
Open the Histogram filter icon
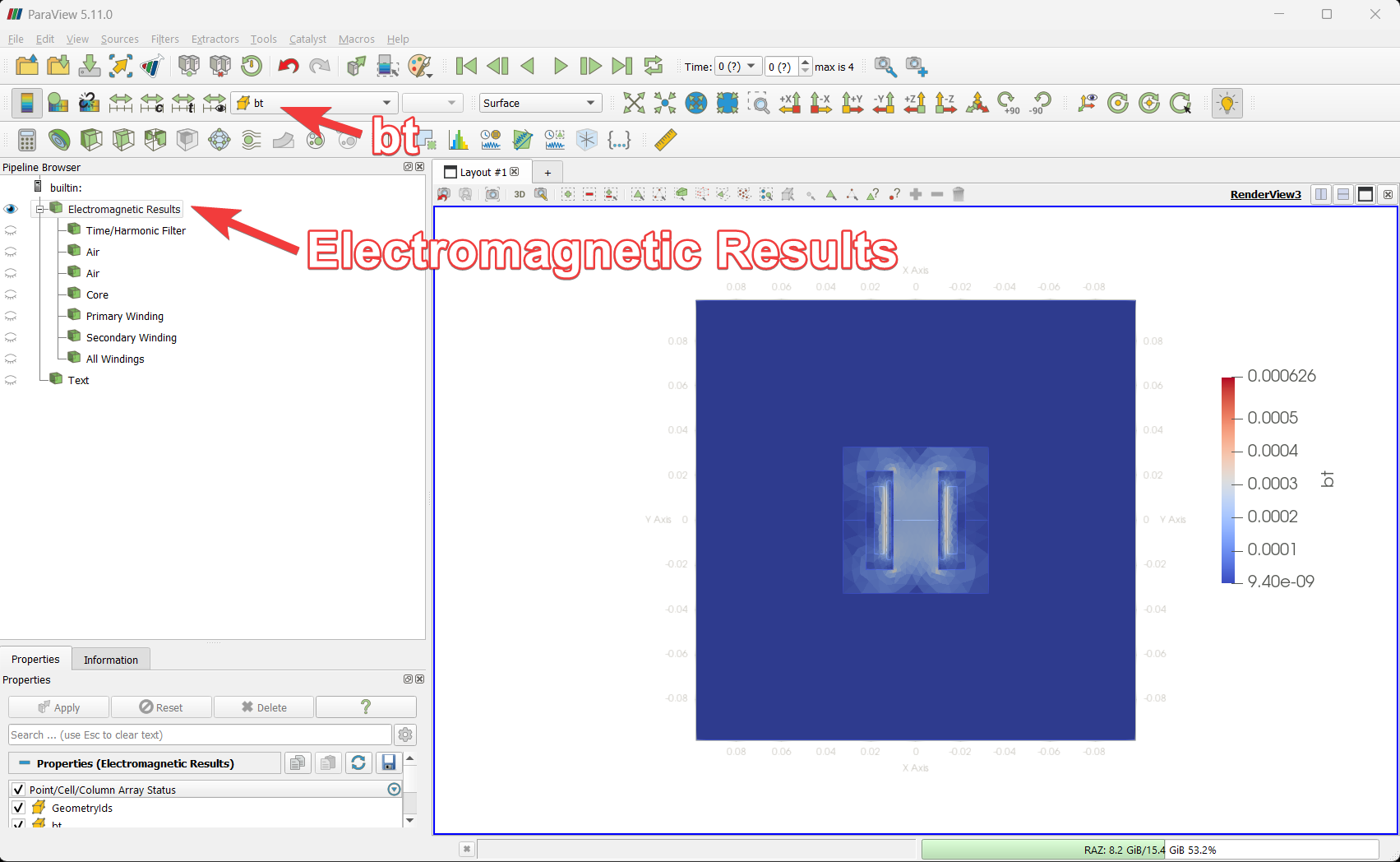click(x=459, y=140)
